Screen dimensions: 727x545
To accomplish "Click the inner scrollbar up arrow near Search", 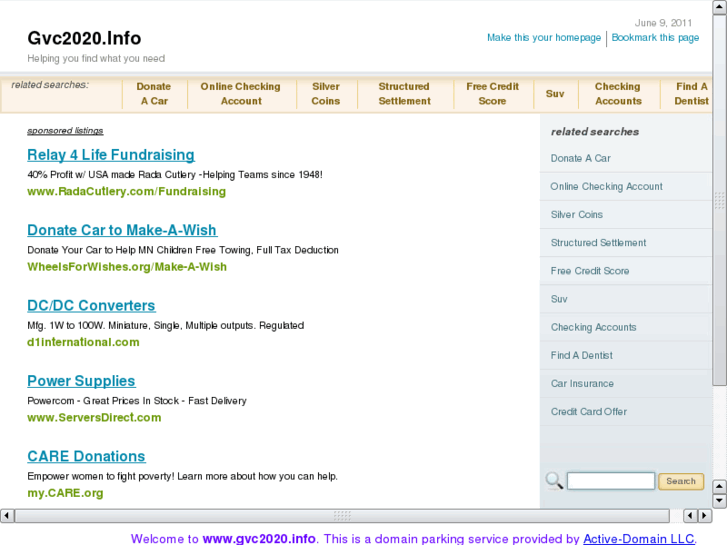I will tap(719, 486).
